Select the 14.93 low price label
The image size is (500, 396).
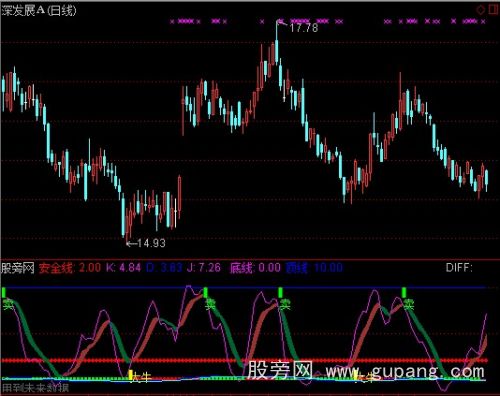(151, 243)
